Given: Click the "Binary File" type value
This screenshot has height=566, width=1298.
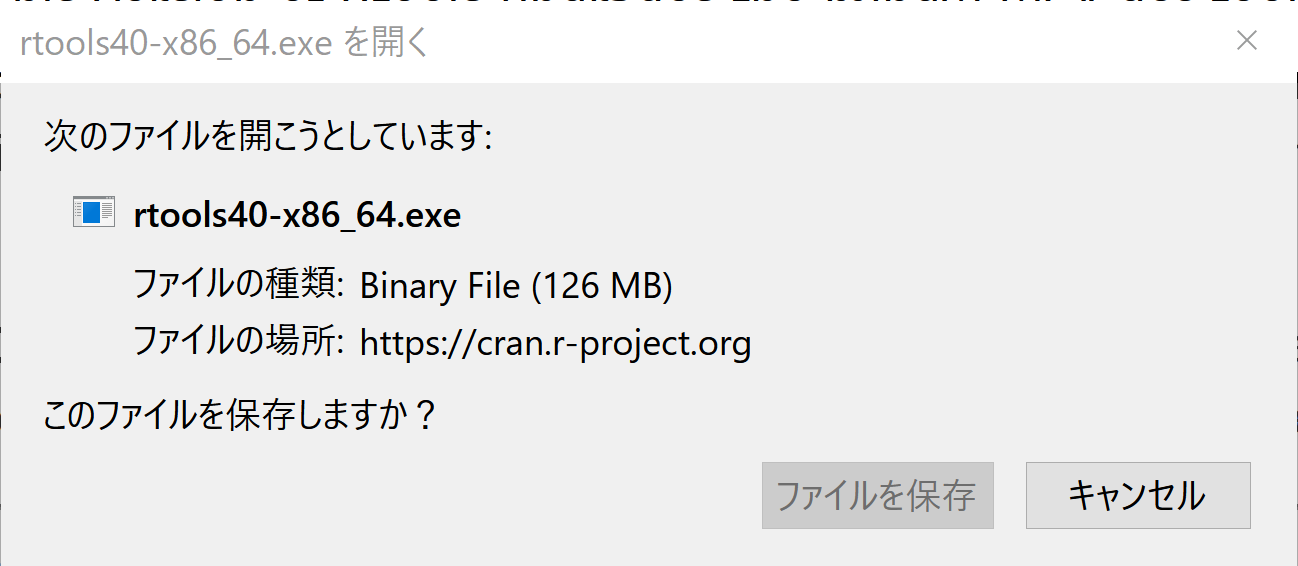Looking at the screenshot, I should tap(440, 286).
